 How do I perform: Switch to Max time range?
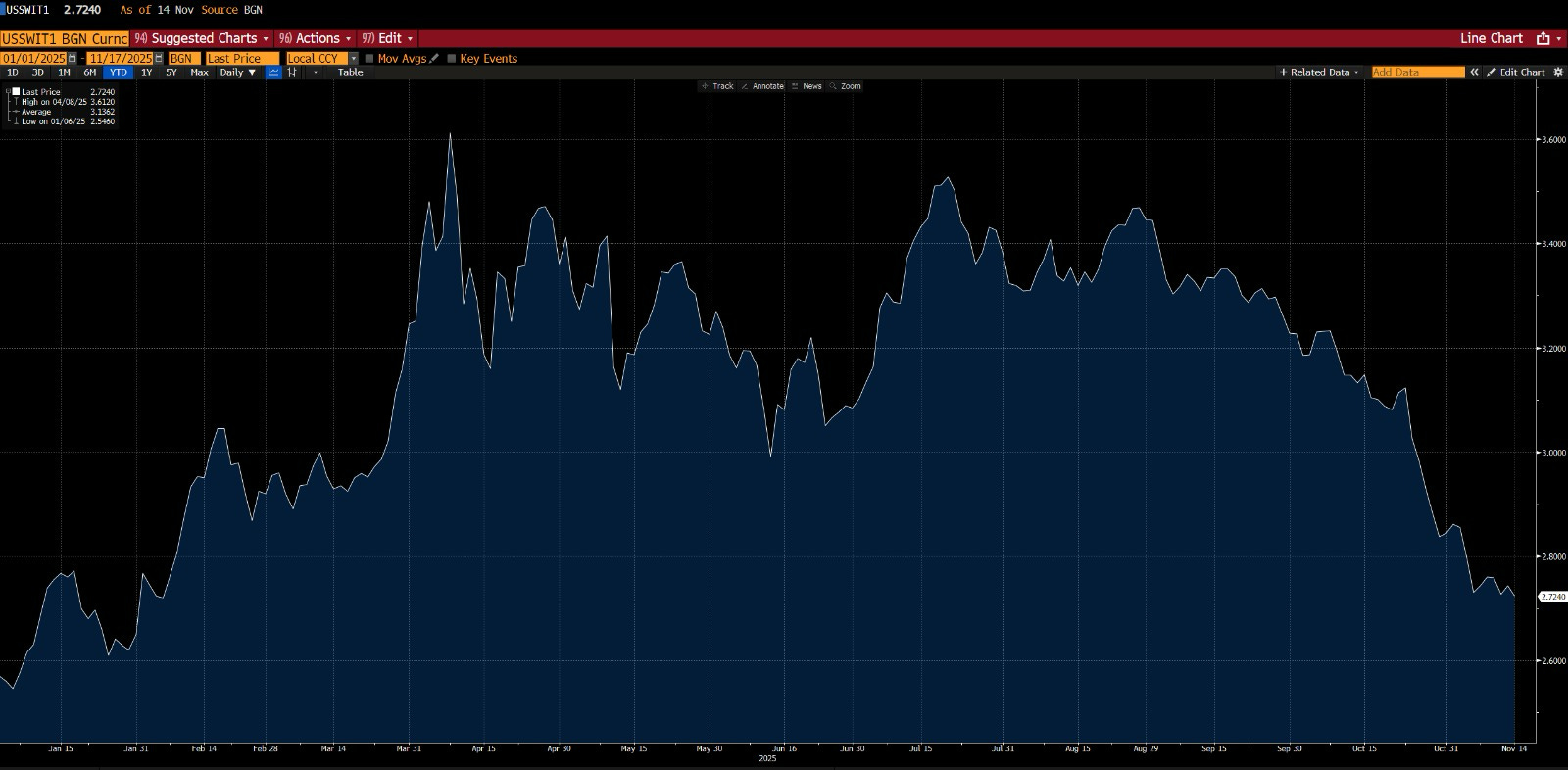point(199,72)
